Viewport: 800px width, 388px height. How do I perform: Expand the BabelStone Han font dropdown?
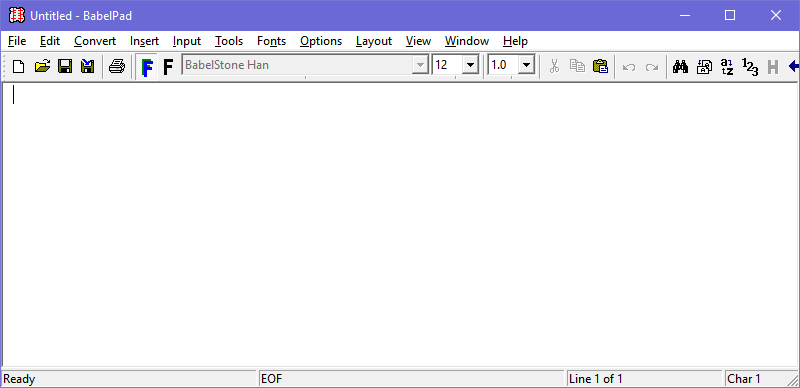click(x=420, y=65)
